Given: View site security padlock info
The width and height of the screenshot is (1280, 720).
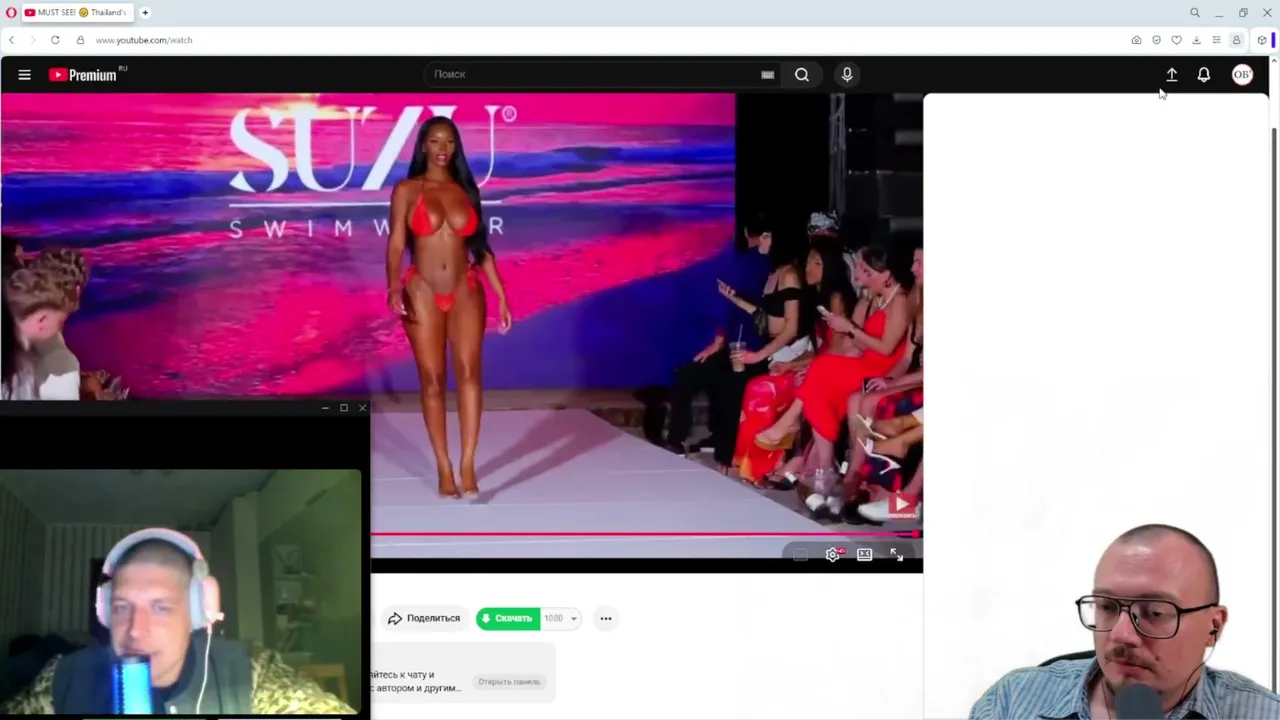Looking at the screenshot, I should [80, 40].
